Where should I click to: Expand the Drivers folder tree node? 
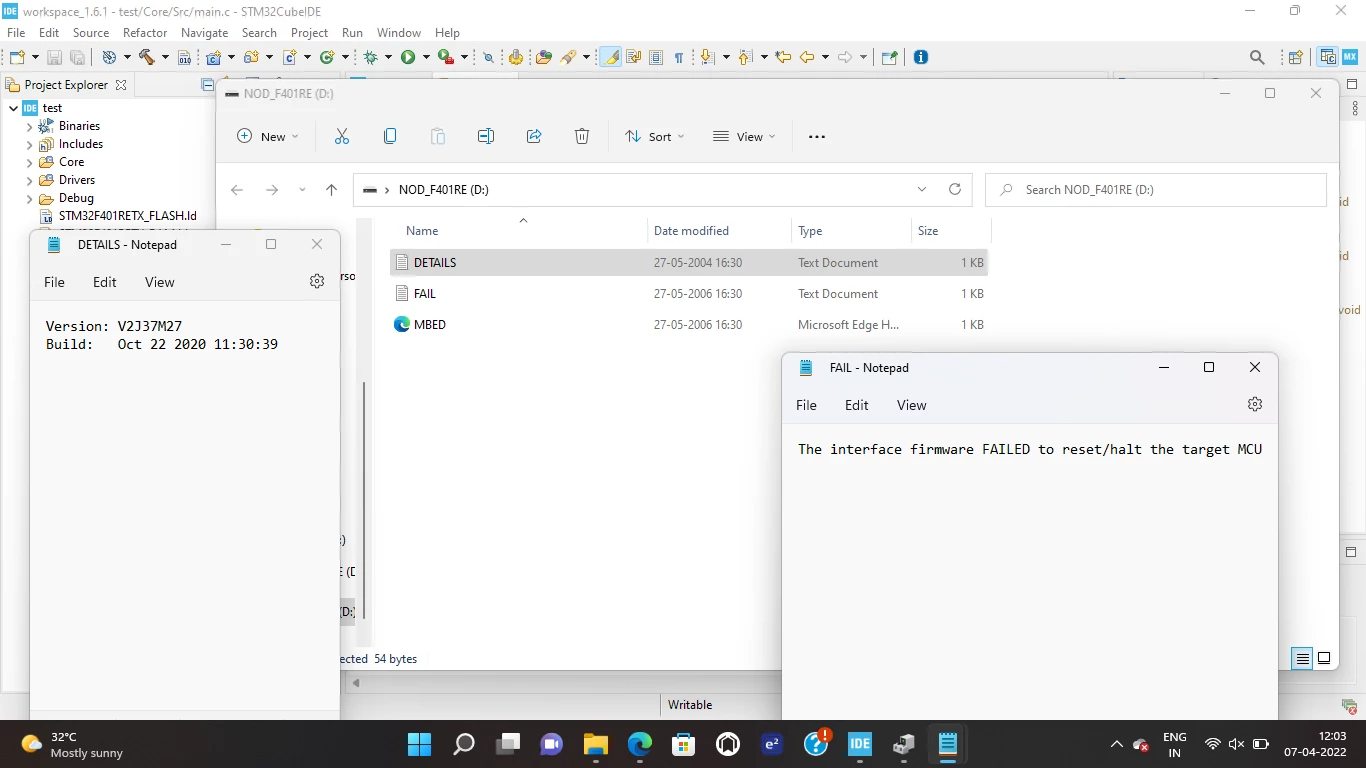tap(30, 180)
